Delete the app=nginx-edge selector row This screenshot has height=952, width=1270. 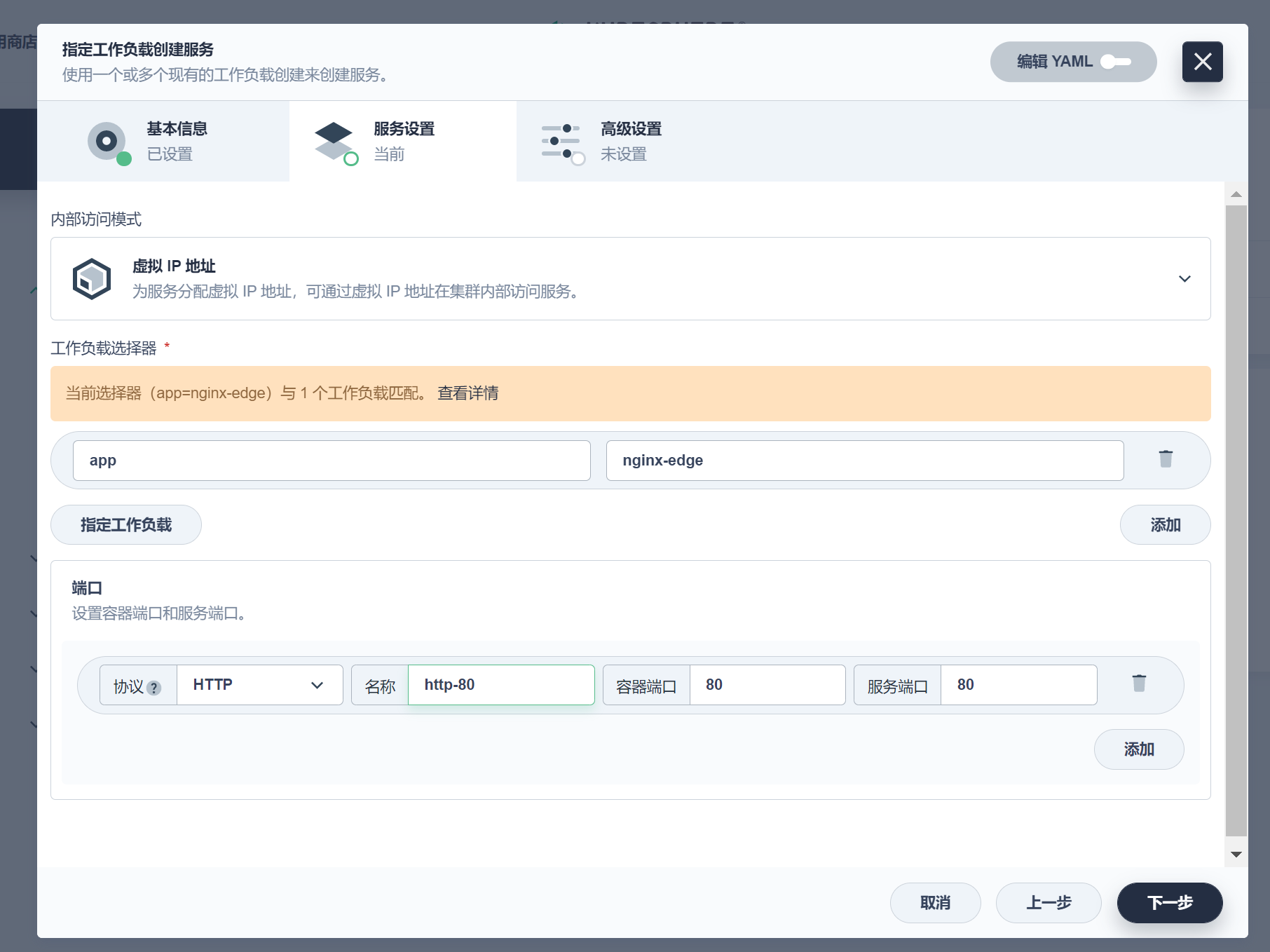tap(1166, 459)
